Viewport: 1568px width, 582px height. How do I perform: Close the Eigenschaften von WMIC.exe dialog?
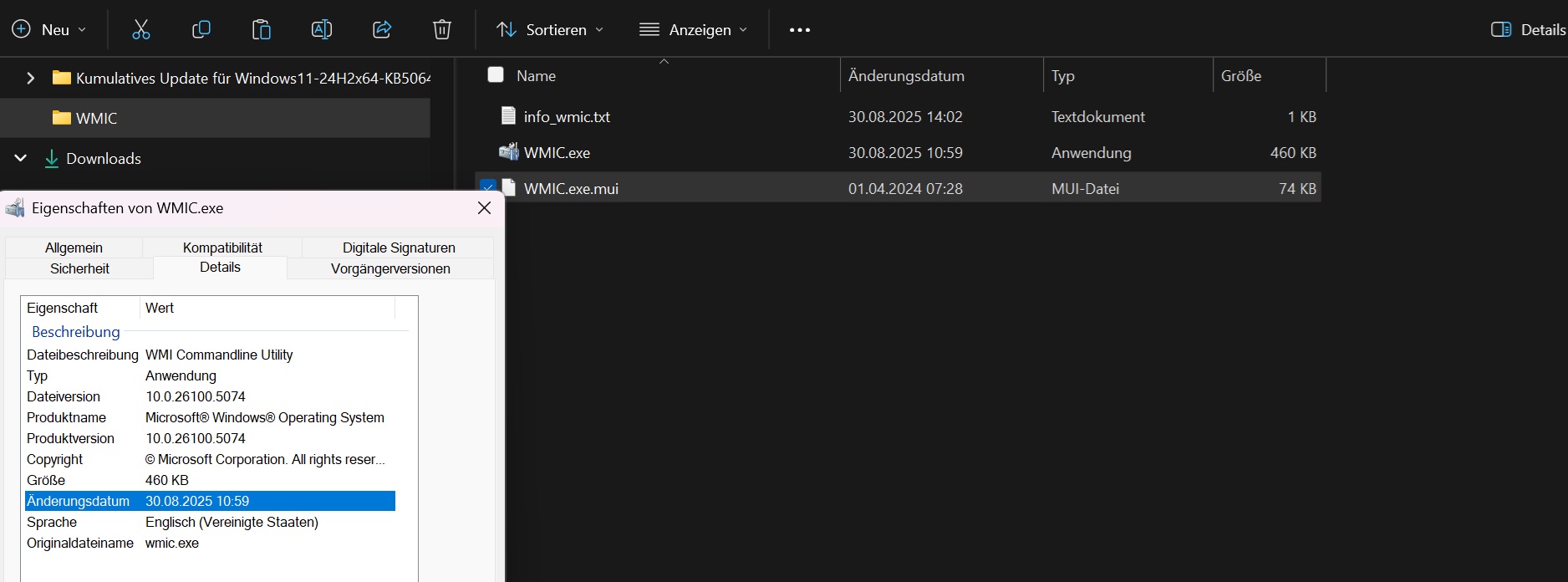[484, 208]
